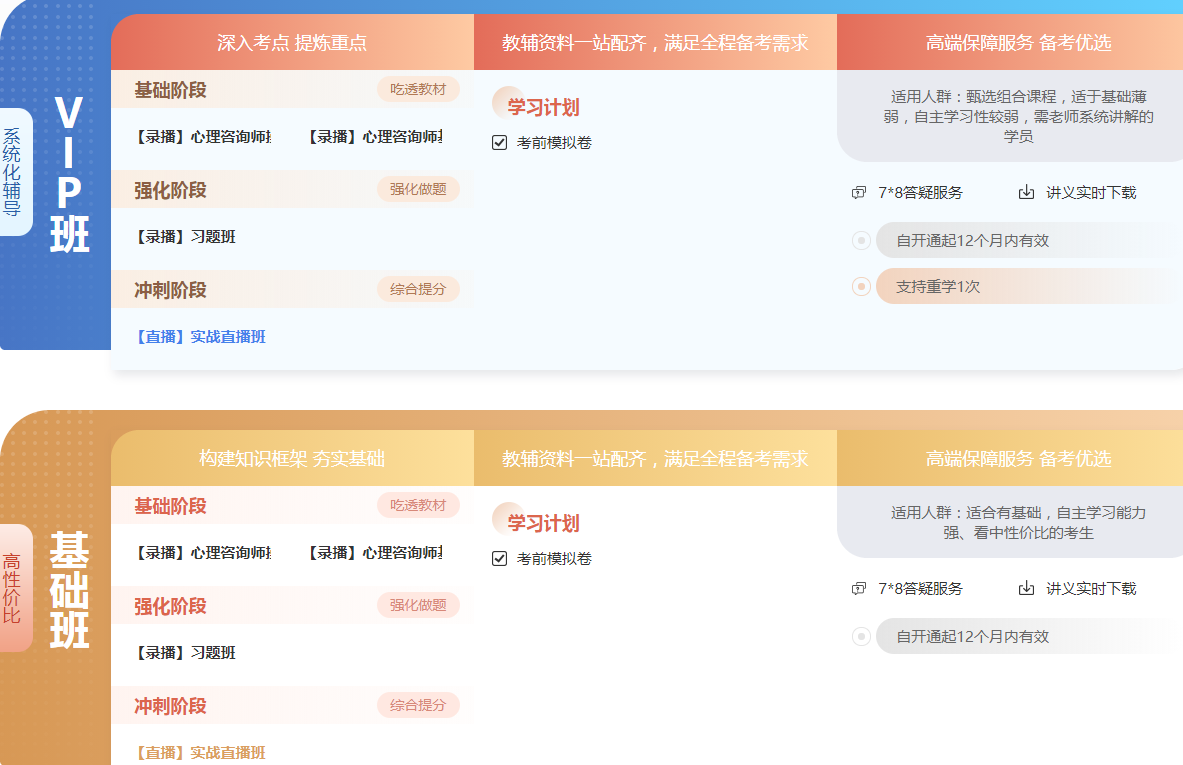Open 深入考点 提炼重点 column header
Viewport: 1183px width, 765px height.
click(x=292, y=42)
